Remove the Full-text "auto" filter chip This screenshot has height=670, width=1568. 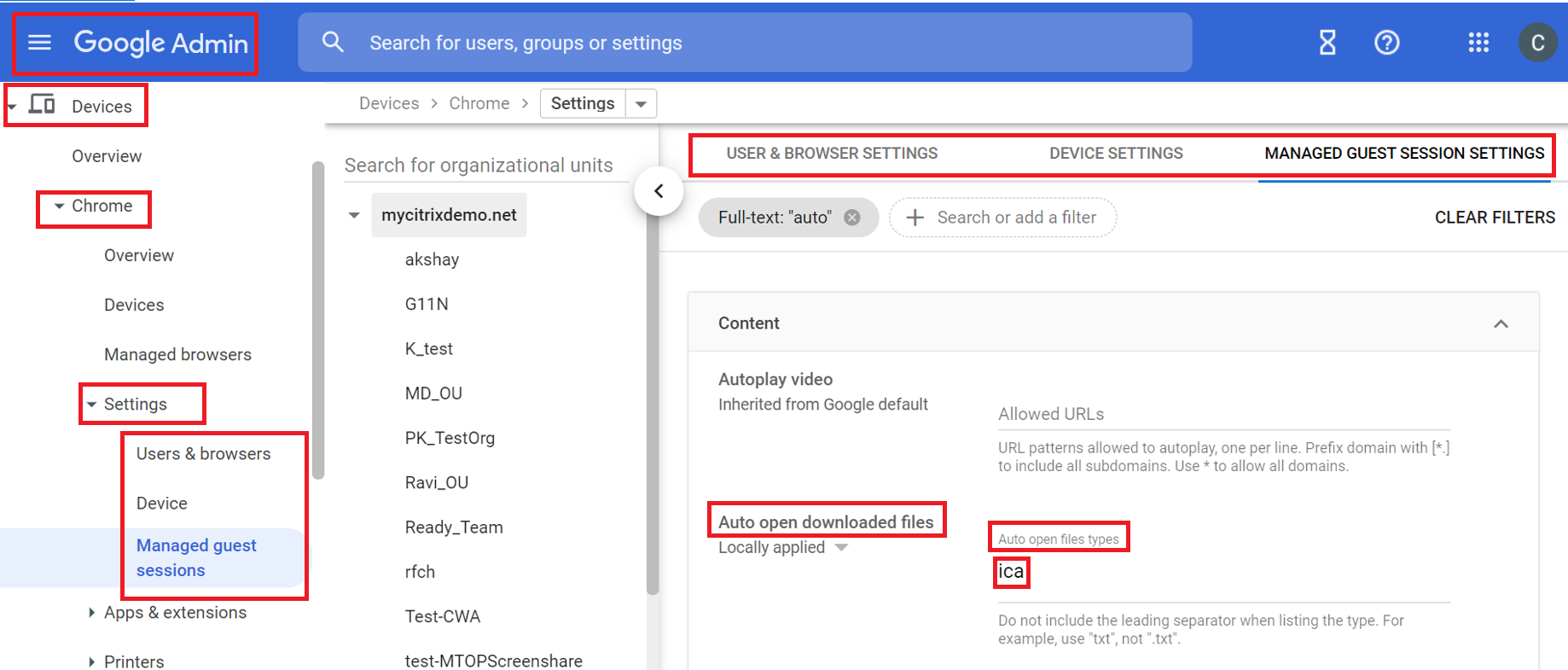point(852,218)
